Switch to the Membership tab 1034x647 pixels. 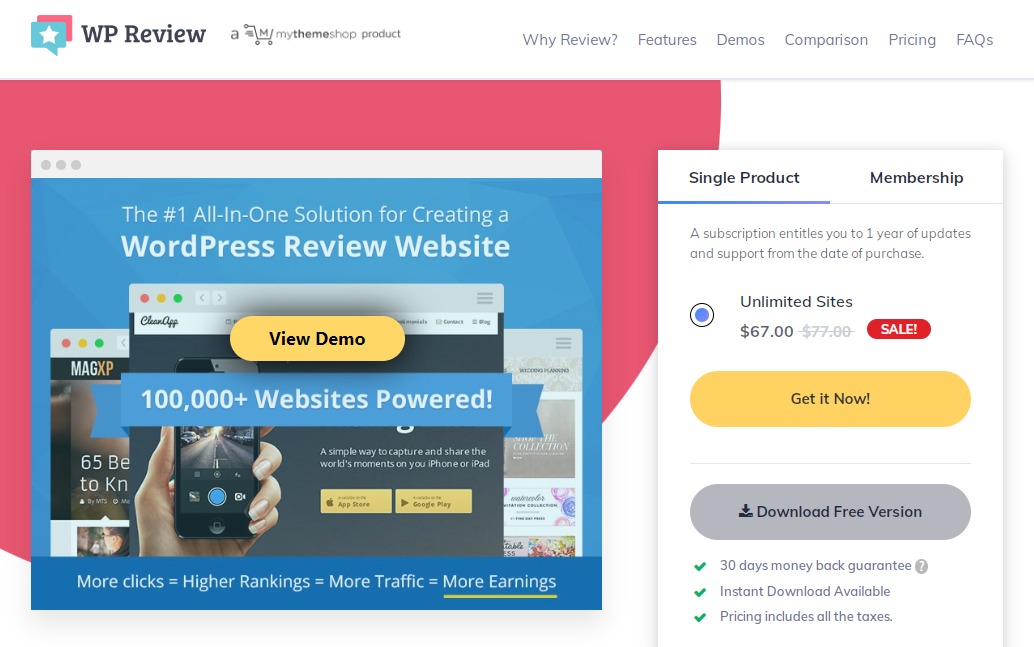917,177
